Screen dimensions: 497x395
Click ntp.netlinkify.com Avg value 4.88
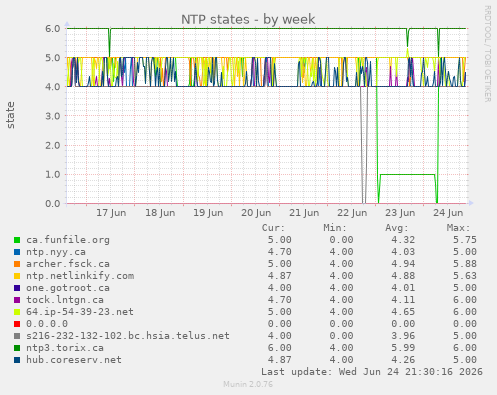point(403,276)
